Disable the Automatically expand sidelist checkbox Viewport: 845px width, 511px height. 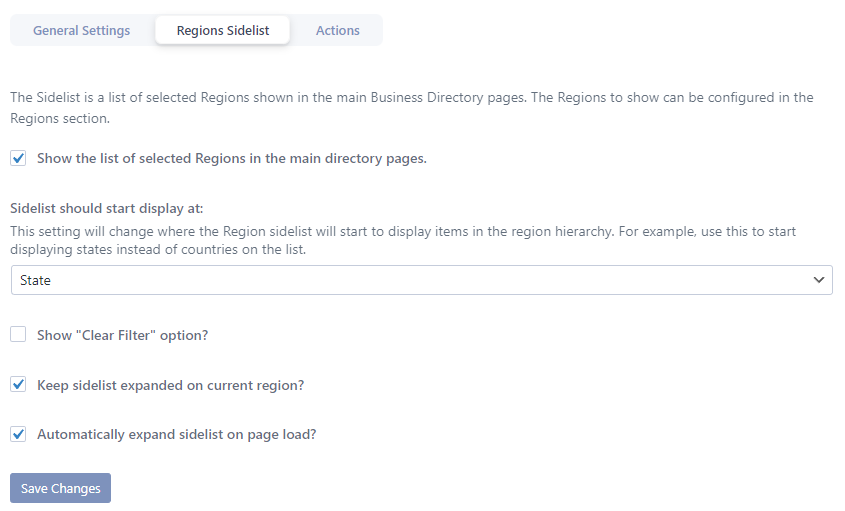pyautogui.click(x=18, y=434)
